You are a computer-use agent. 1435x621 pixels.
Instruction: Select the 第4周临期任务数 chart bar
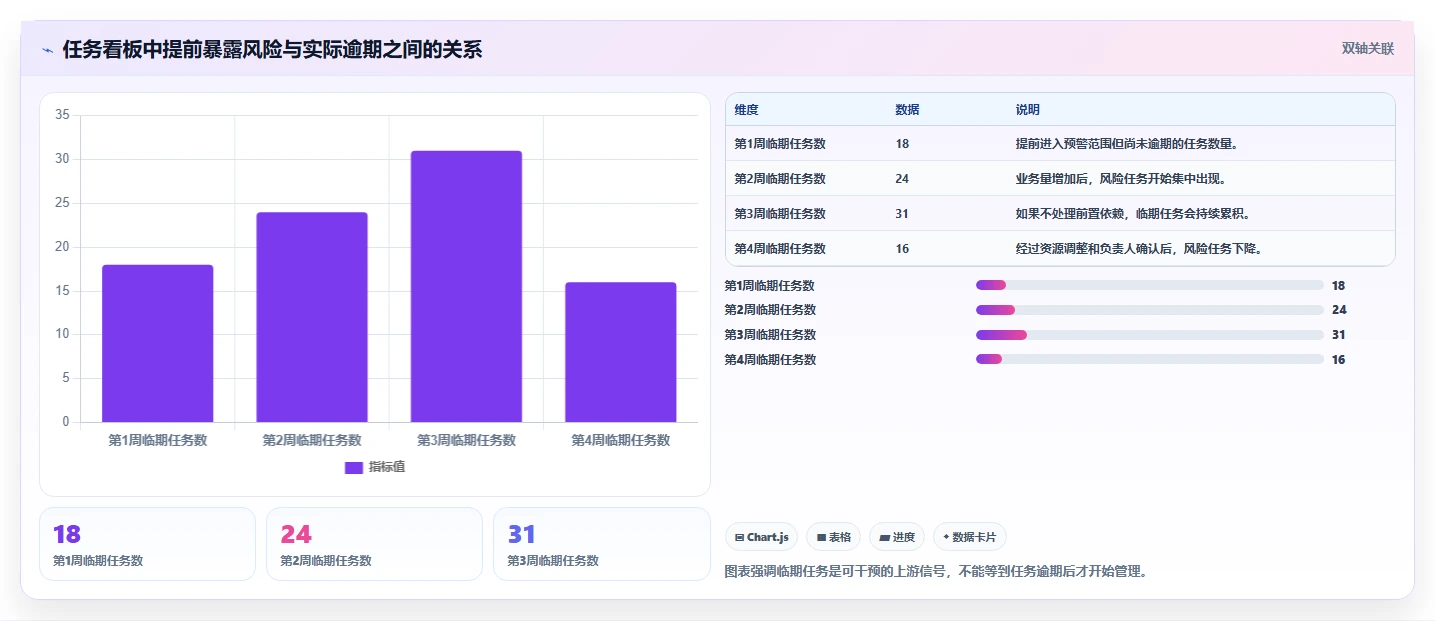(x=621, y=352)
